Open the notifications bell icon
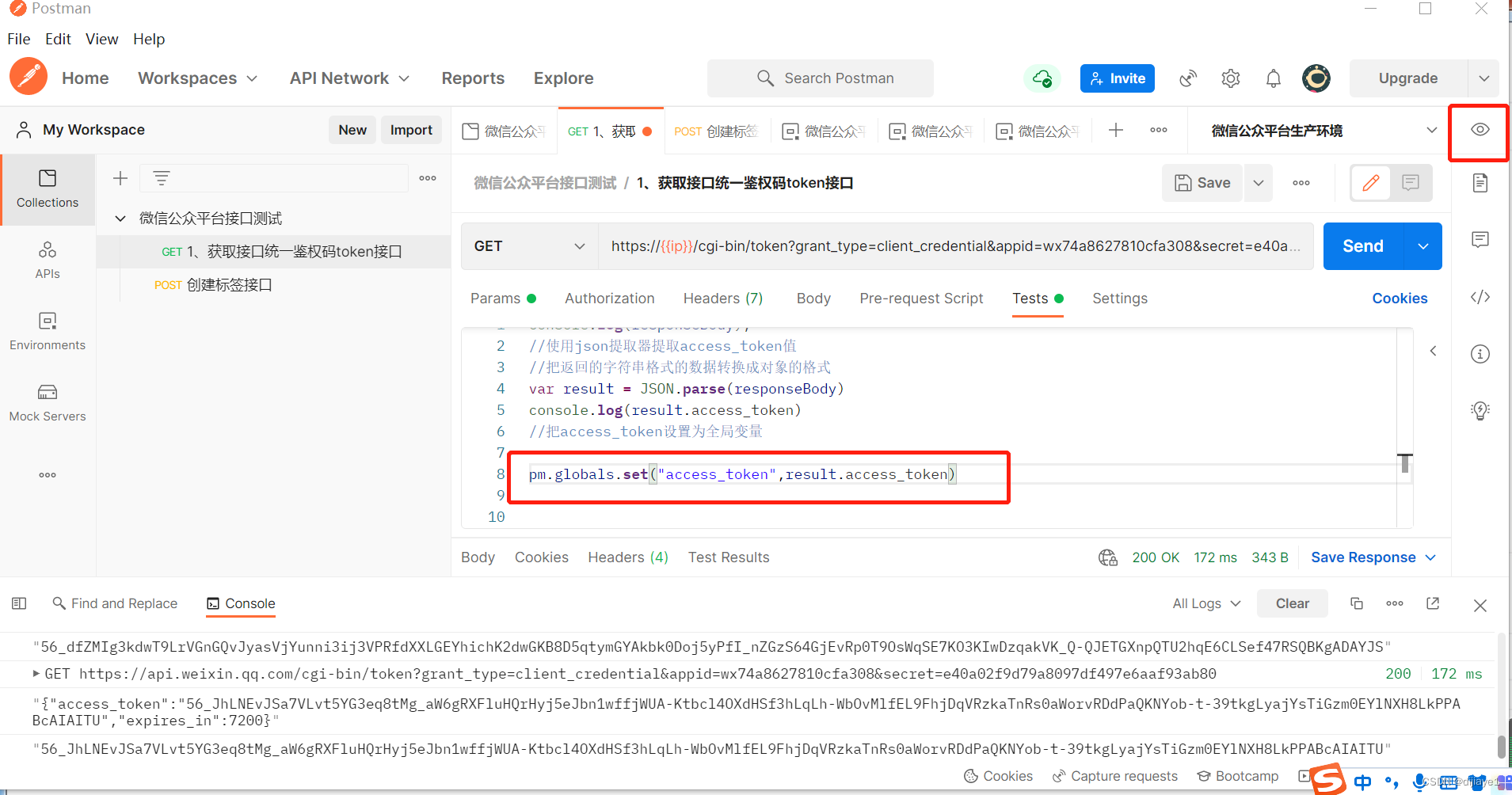 pos(1273,78)
